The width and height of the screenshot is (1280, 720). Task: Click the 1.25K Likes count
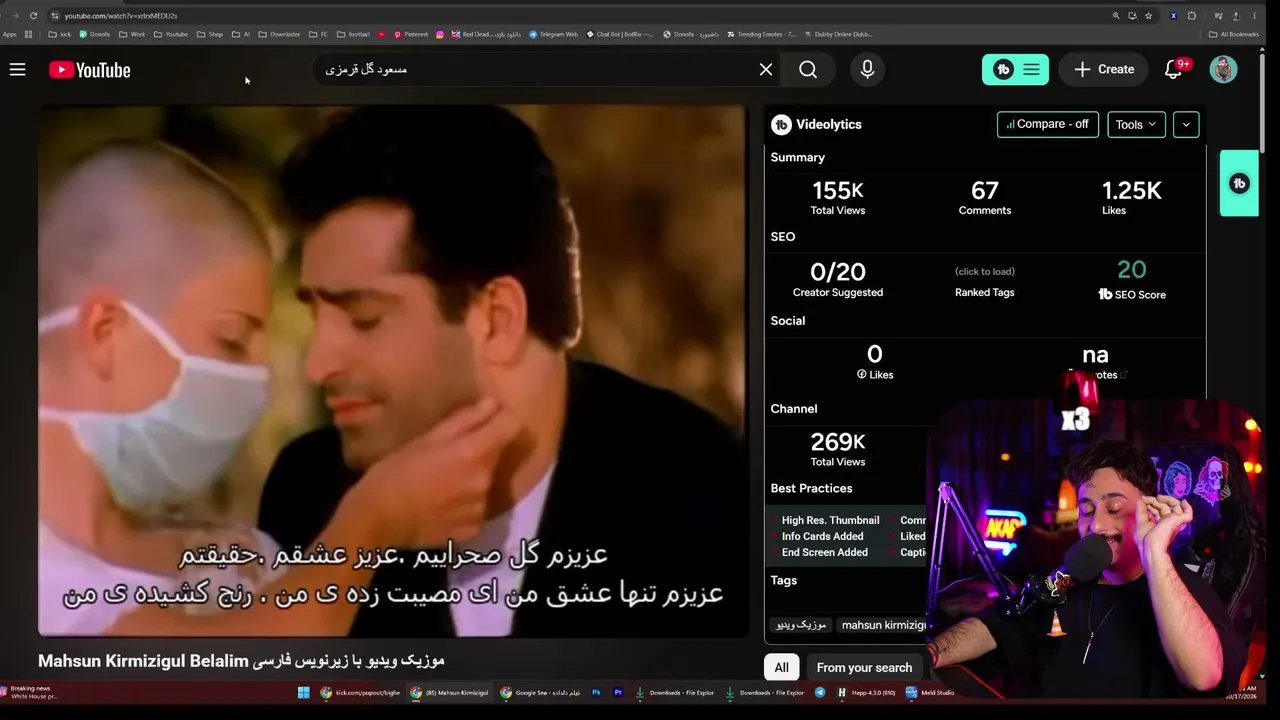(1131, 190)
